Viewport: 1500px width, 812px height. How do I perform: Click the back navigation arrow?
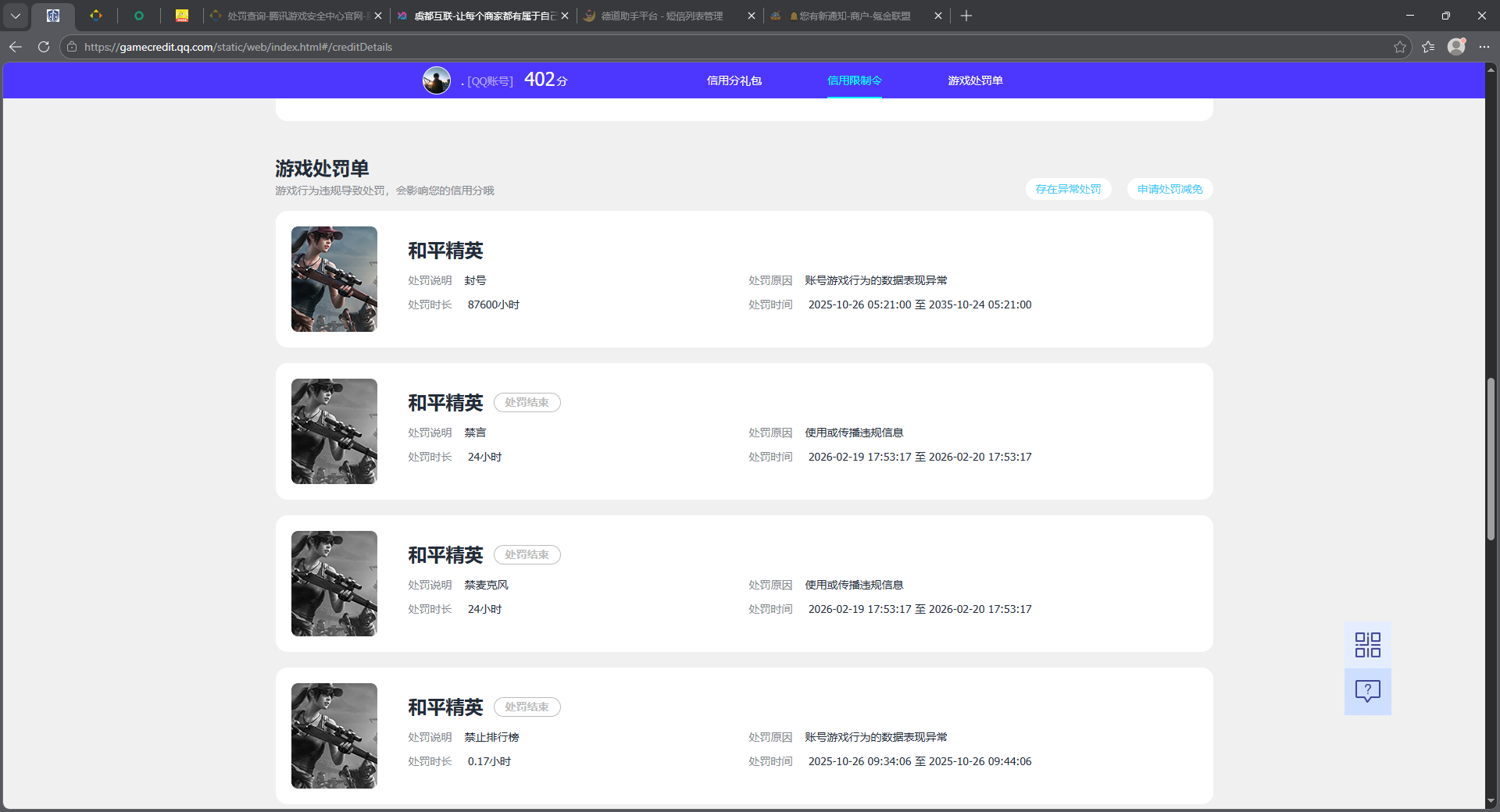16,47
